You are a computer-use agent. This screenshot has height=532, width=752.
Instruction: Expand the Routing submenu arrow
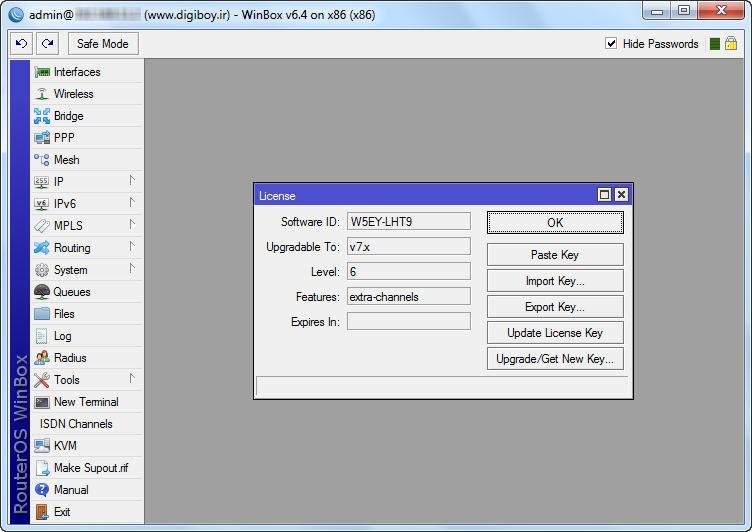(132, 247)
